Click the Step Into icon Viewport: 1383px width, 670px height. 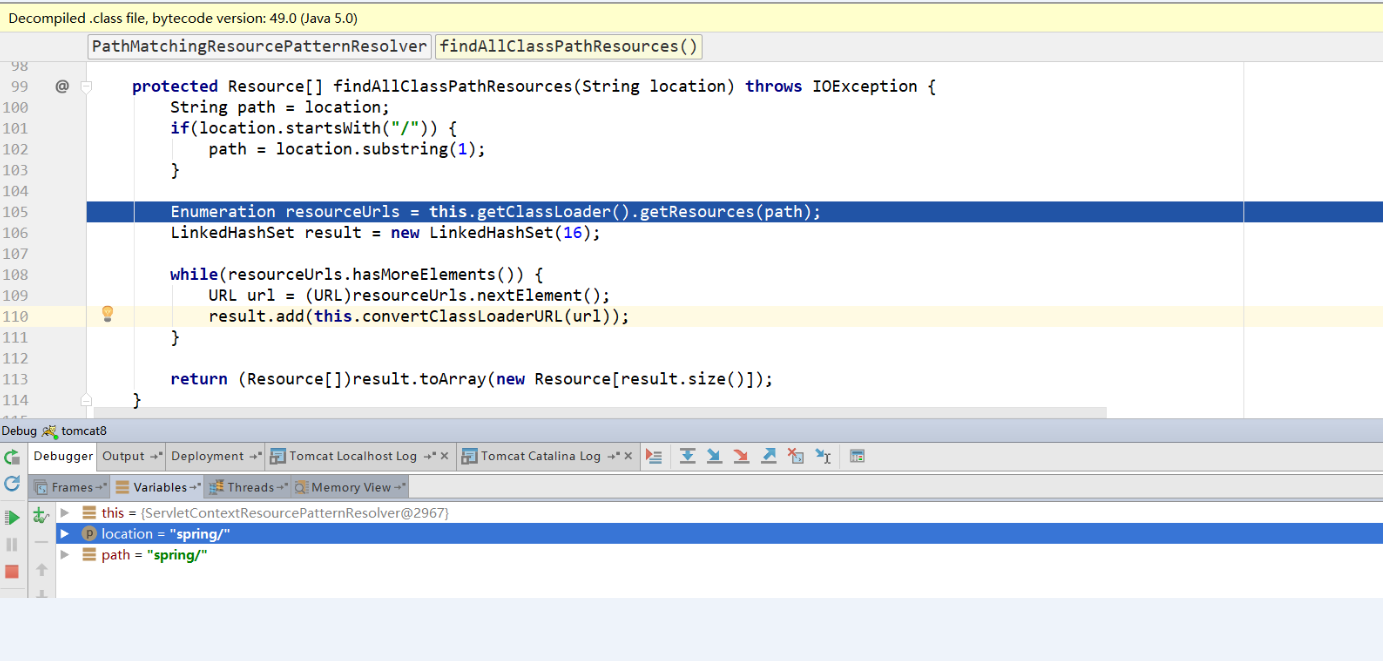[714, 456]
